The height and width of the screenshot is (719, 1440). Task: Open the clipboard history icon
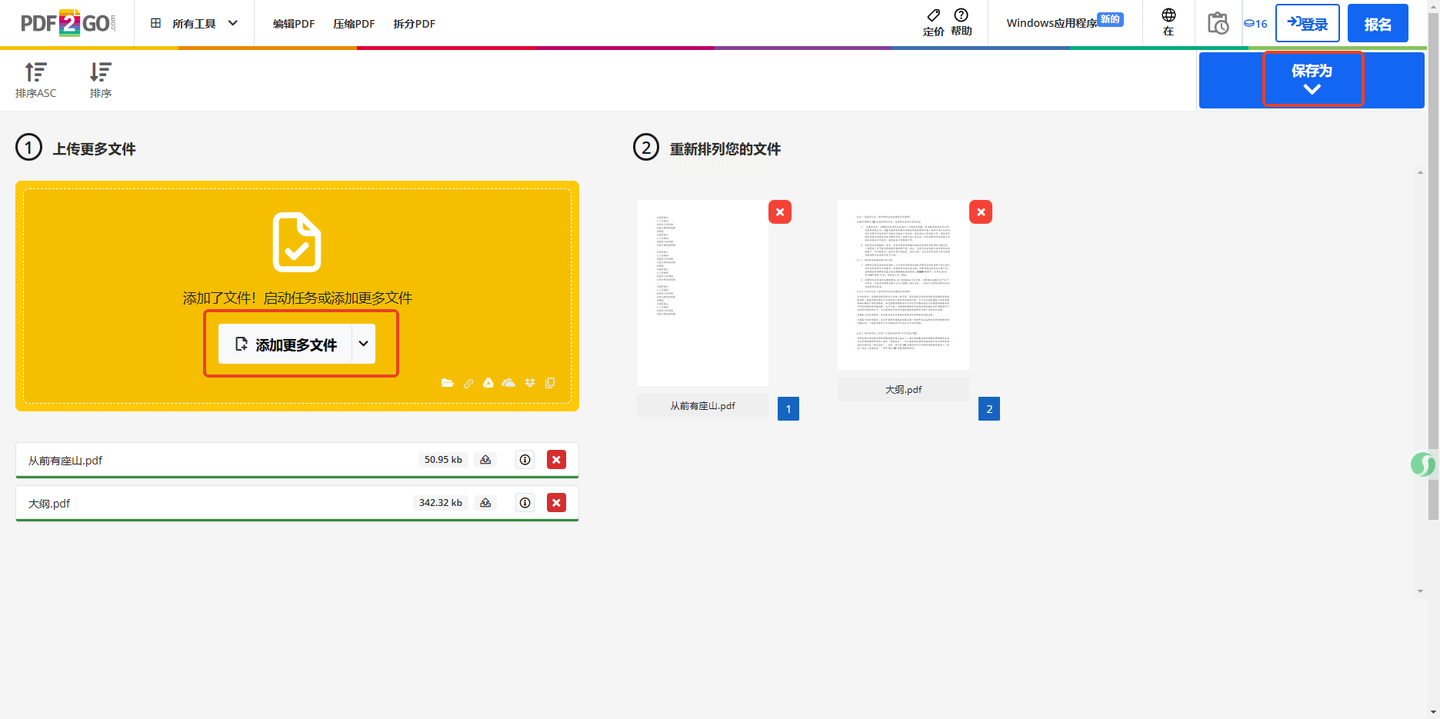pos(1218,23)
